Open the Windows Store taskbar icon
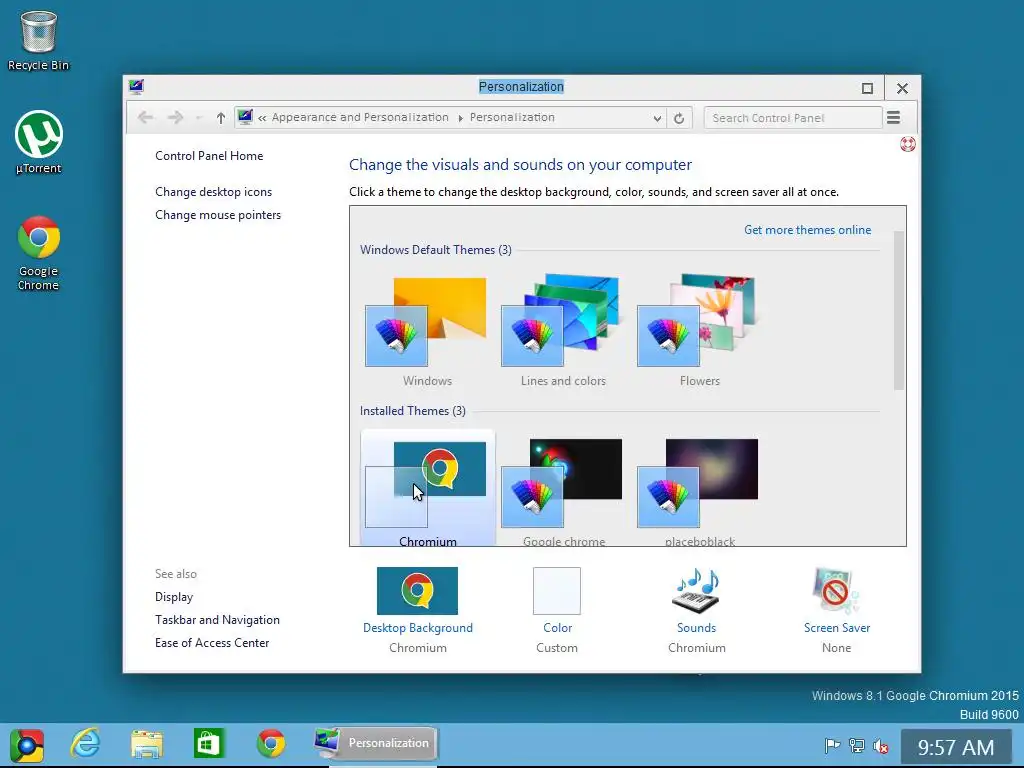Image resolution: width=1024 pixels, height=768 pixels. [208, 744]
